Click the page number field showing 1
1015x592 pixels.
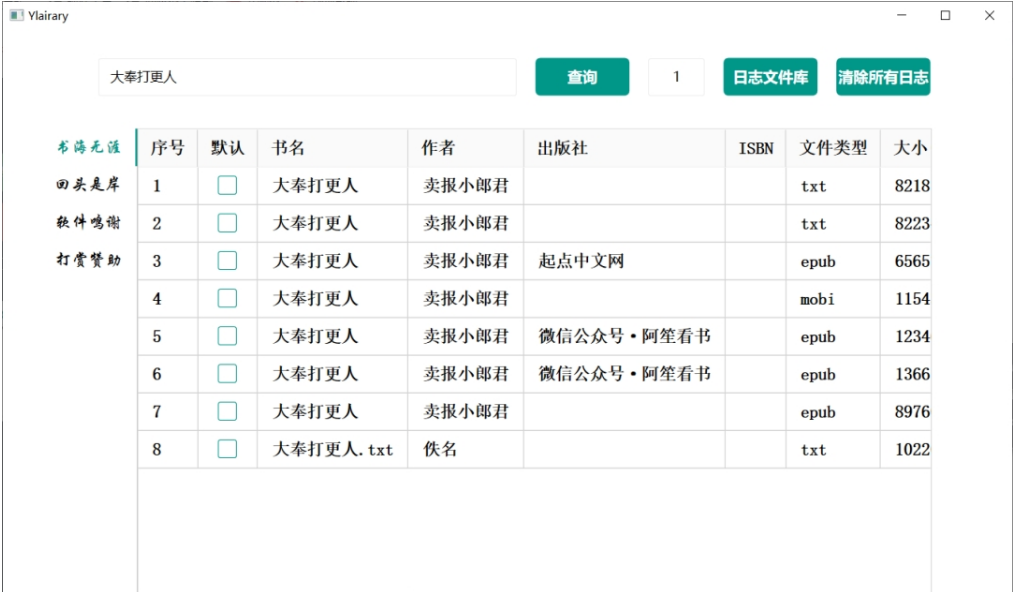tap(676, 77)
